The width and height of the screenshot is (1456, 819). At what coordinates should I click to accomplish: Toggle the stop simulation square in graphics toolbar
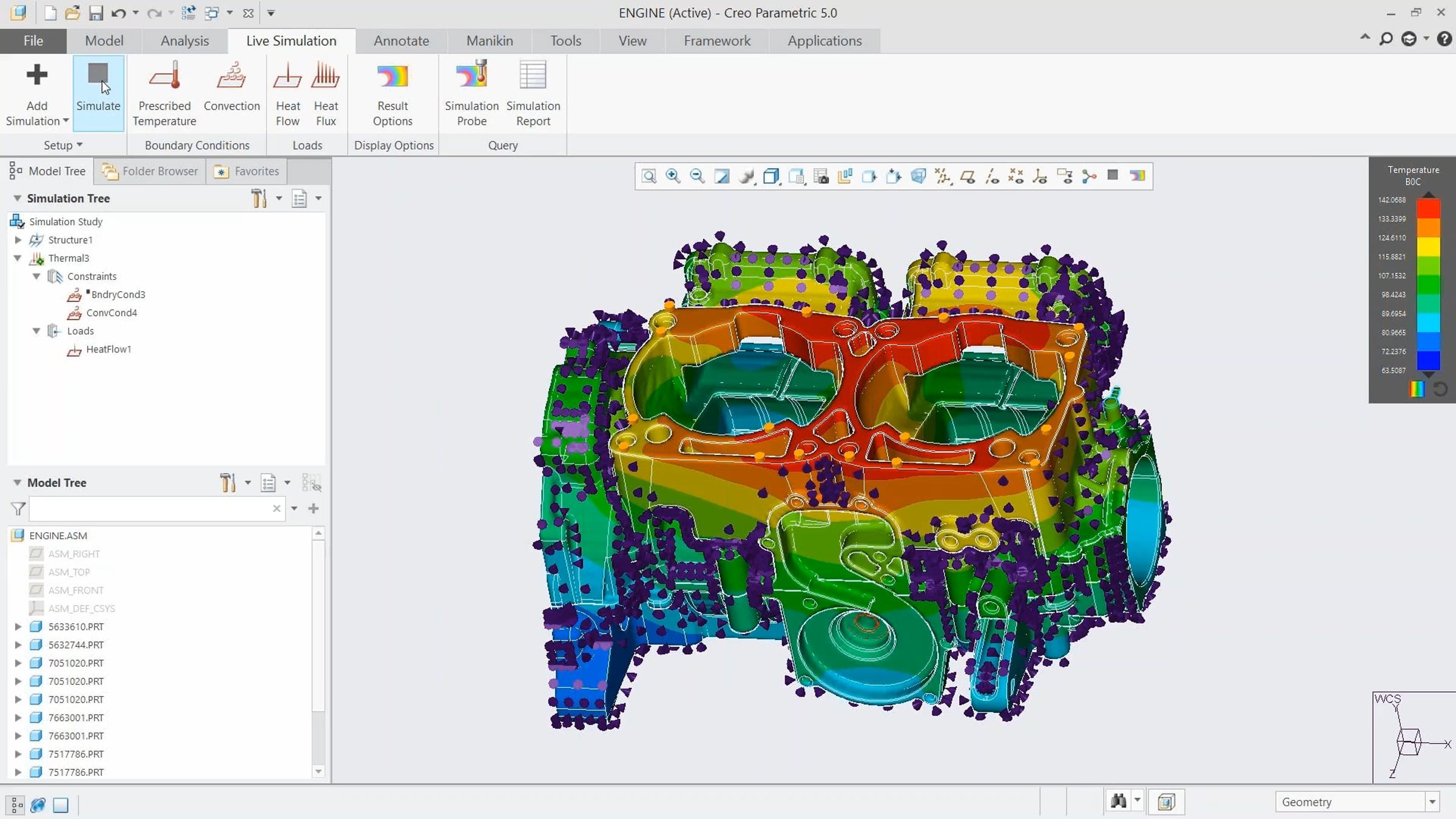point(1113,175)
